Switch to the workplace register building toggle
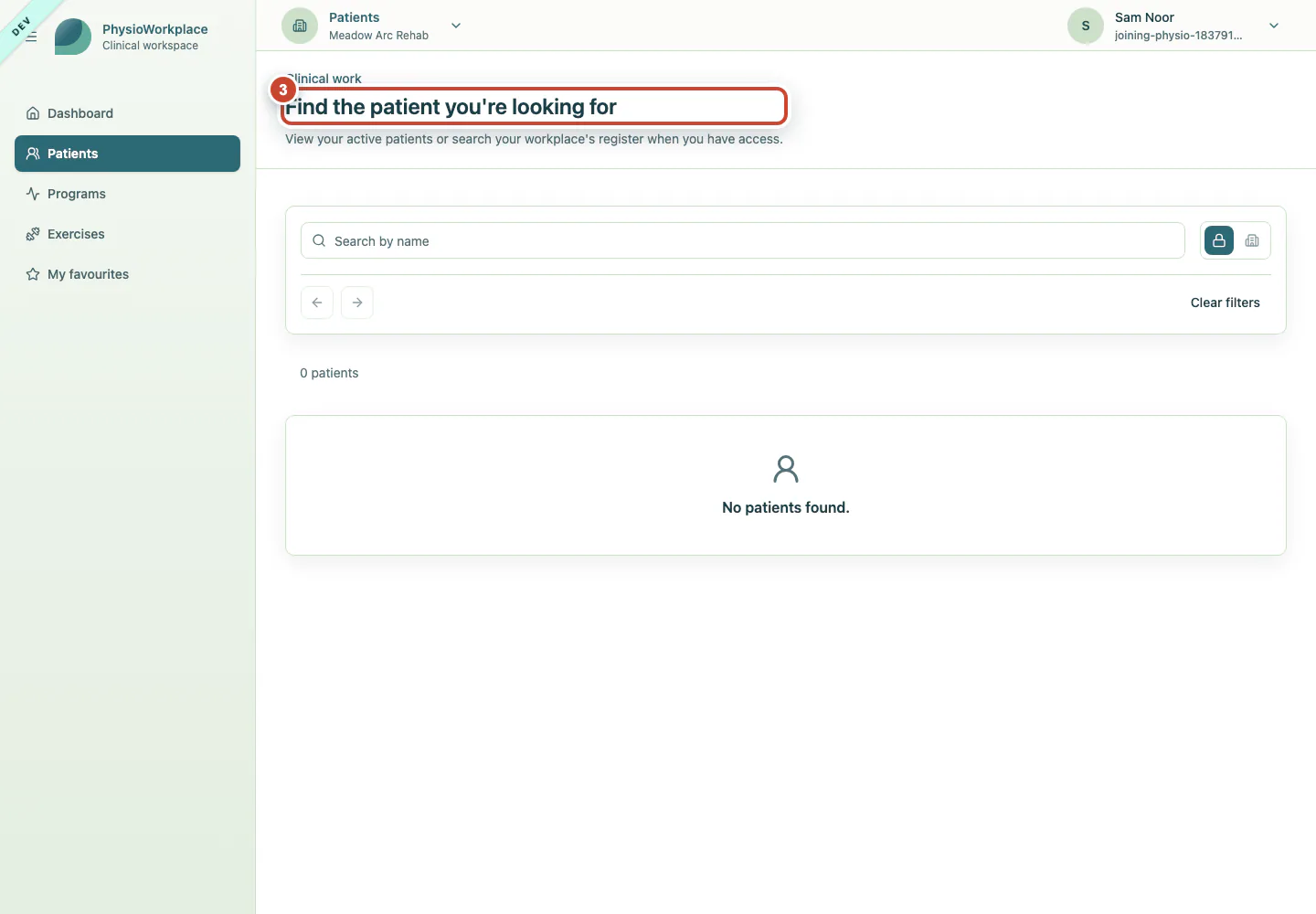 coord(1252,240)
